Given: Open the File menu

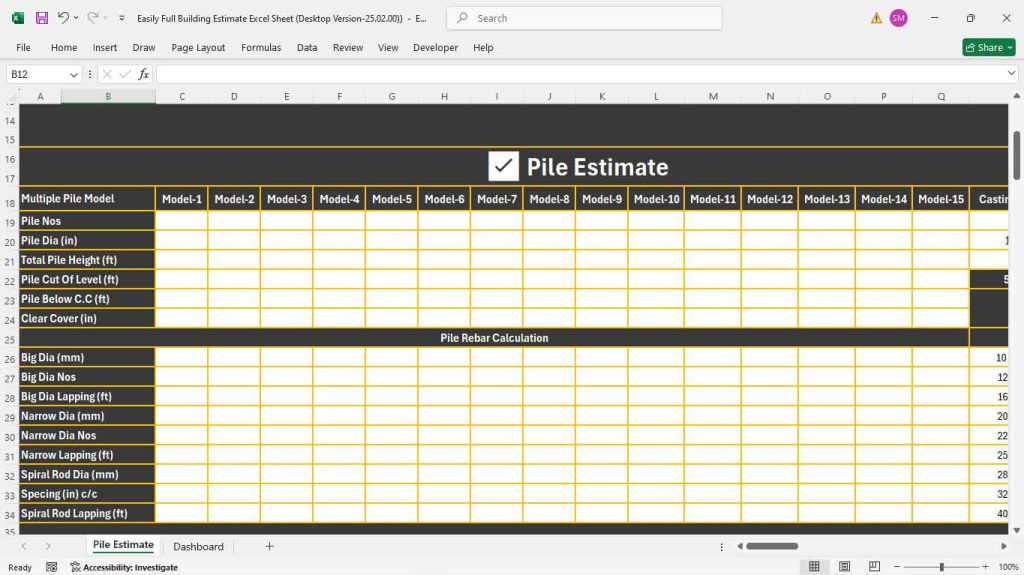Looking at the screenshot, I should pyautogui.click(x=23, y=48).
